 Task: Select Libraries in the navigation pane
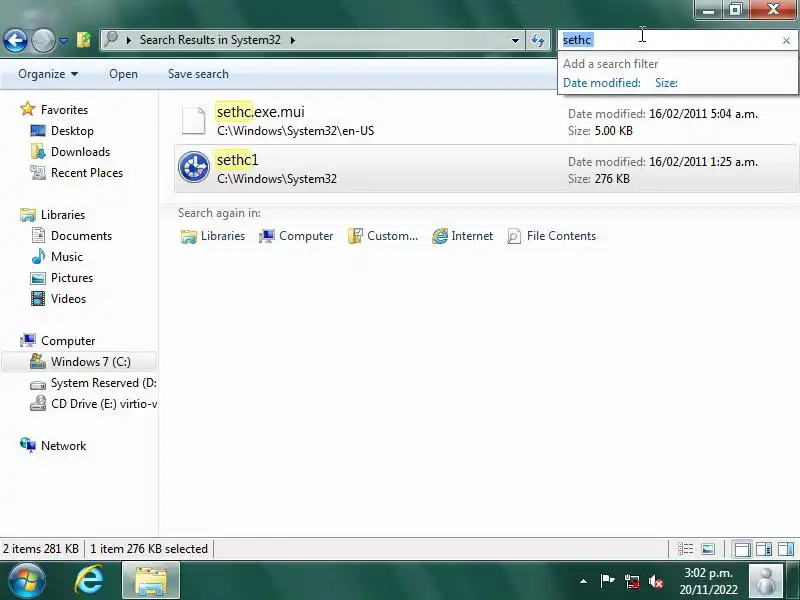pos(63,214)
